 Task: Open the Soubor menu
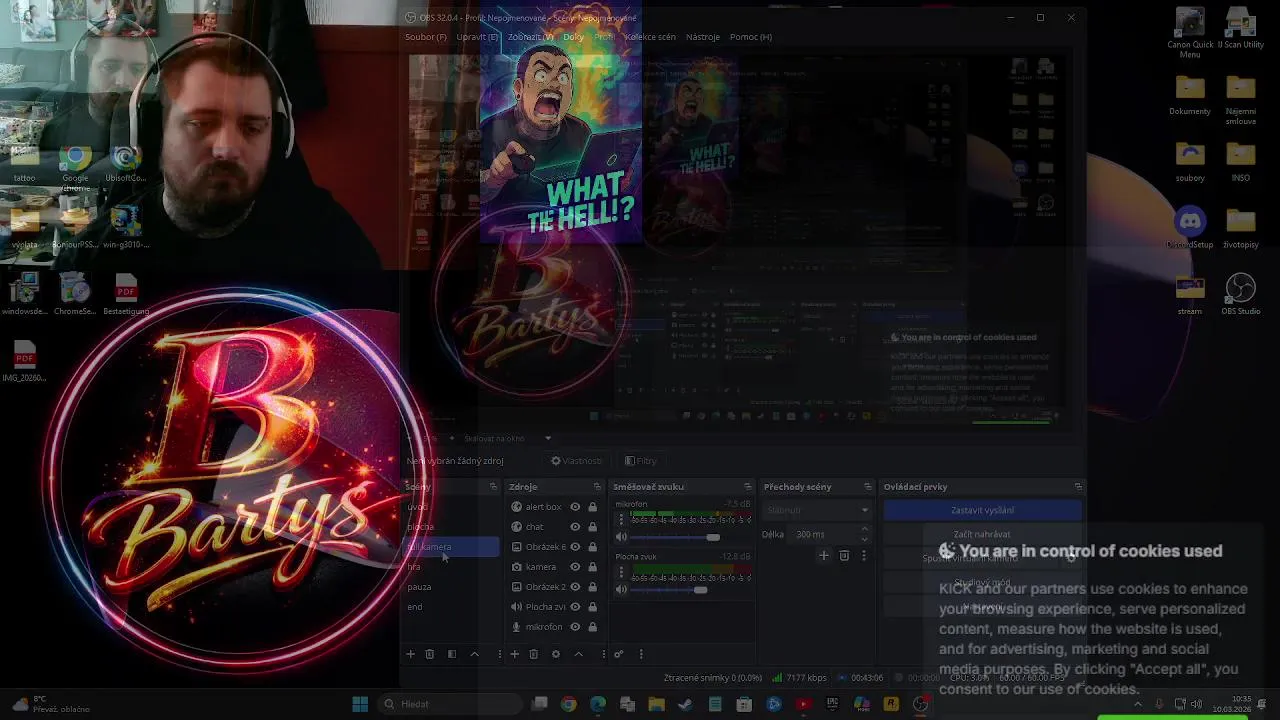coord(426,37)
